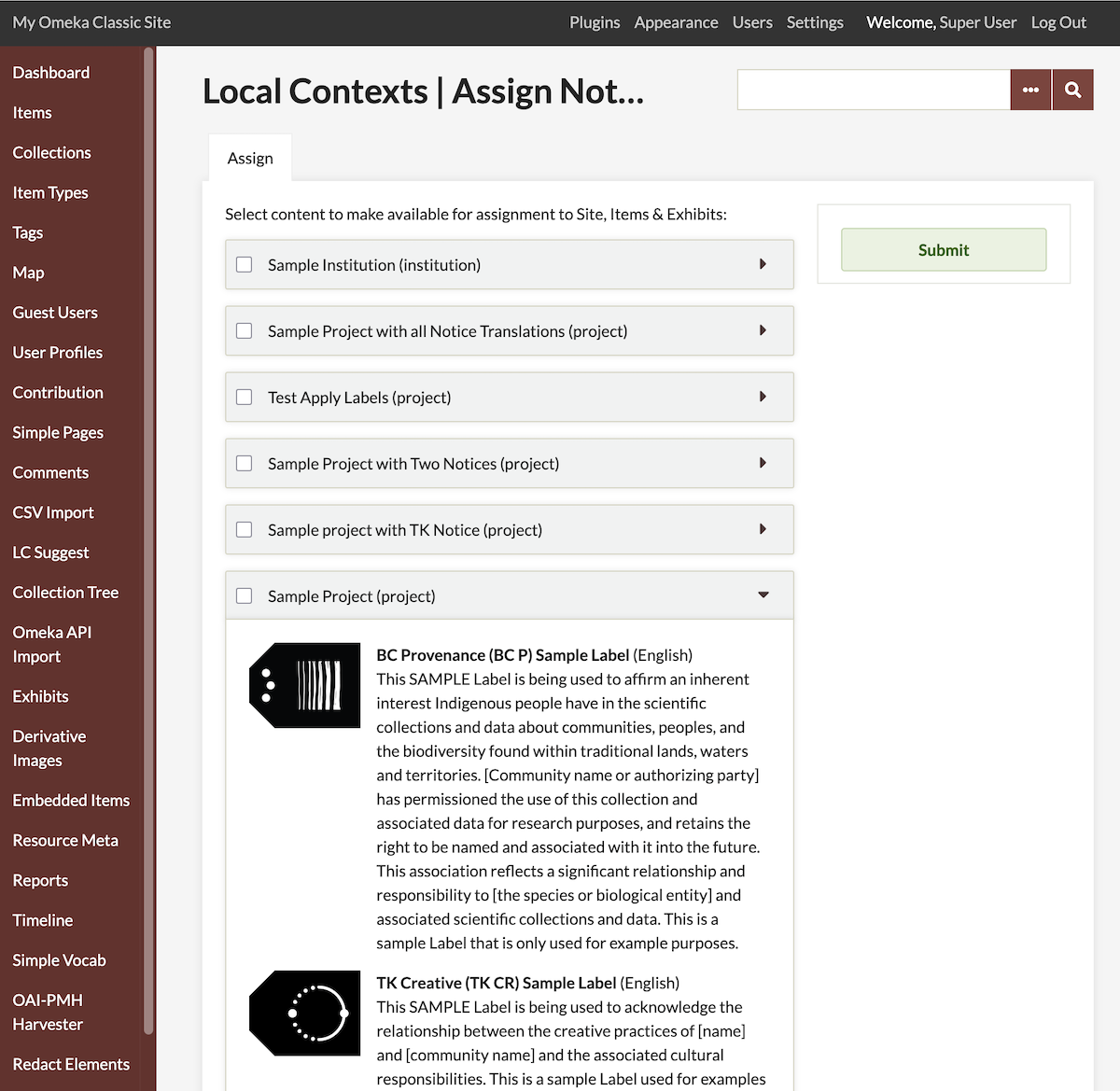Click the magnifying glass search button
This screenshot has width=1120, height=1091.
1072,91
